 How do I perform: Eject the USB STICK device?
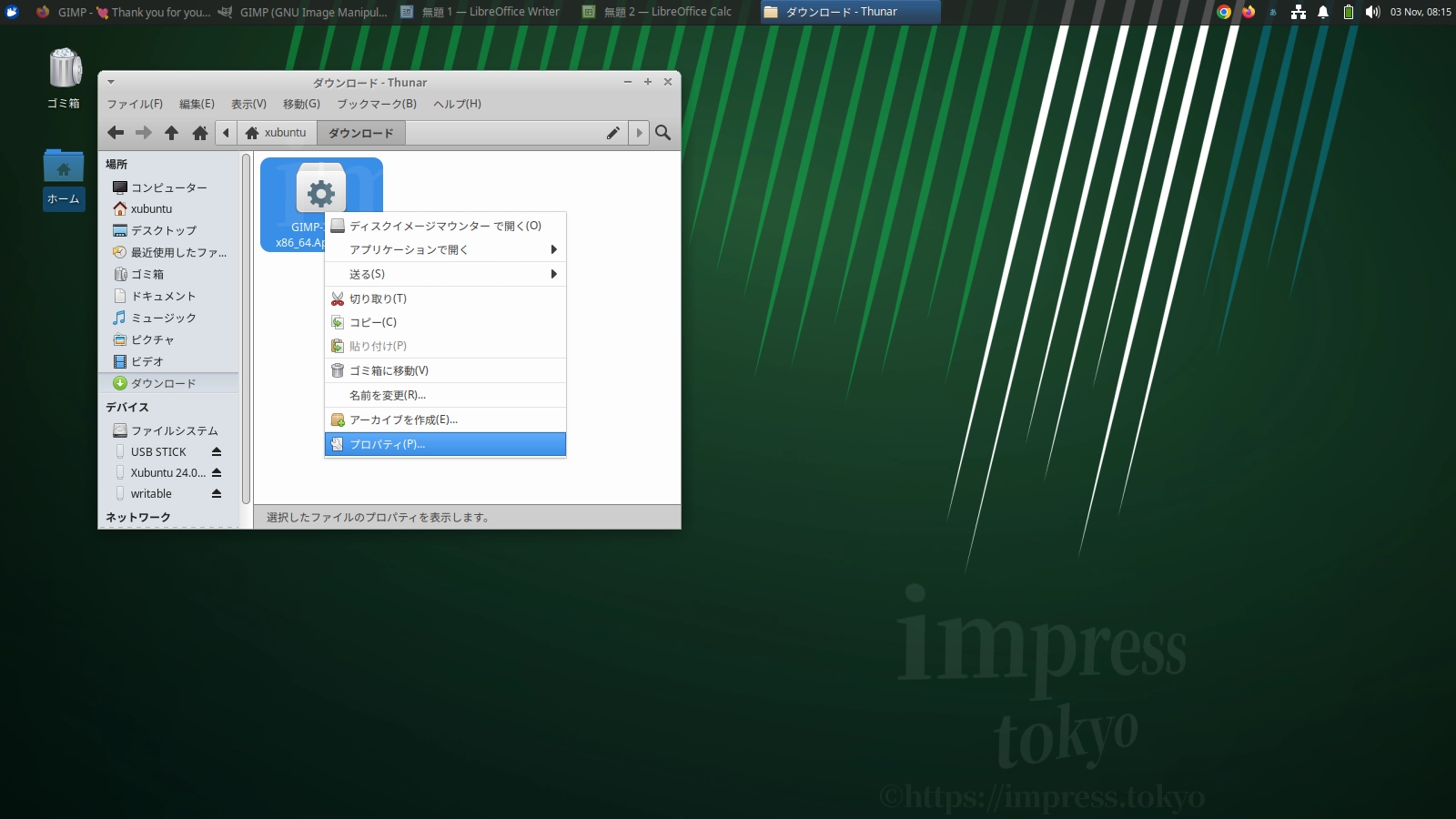(x=217, y=451)
